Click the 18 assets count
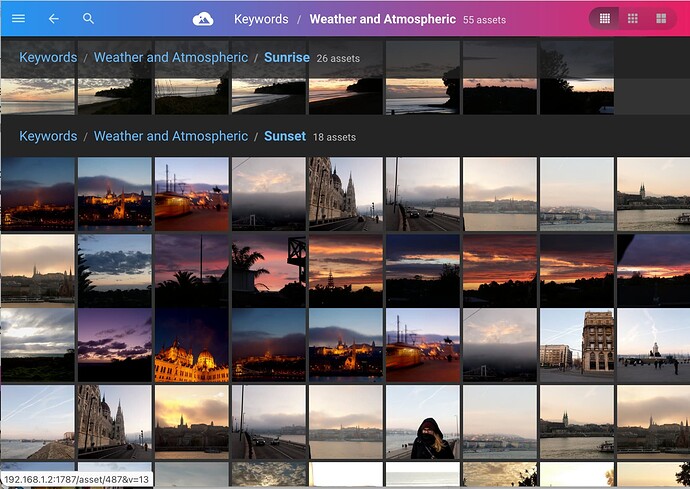The width and height of the screenshot is (690, 489). click(x=334, y=137)
